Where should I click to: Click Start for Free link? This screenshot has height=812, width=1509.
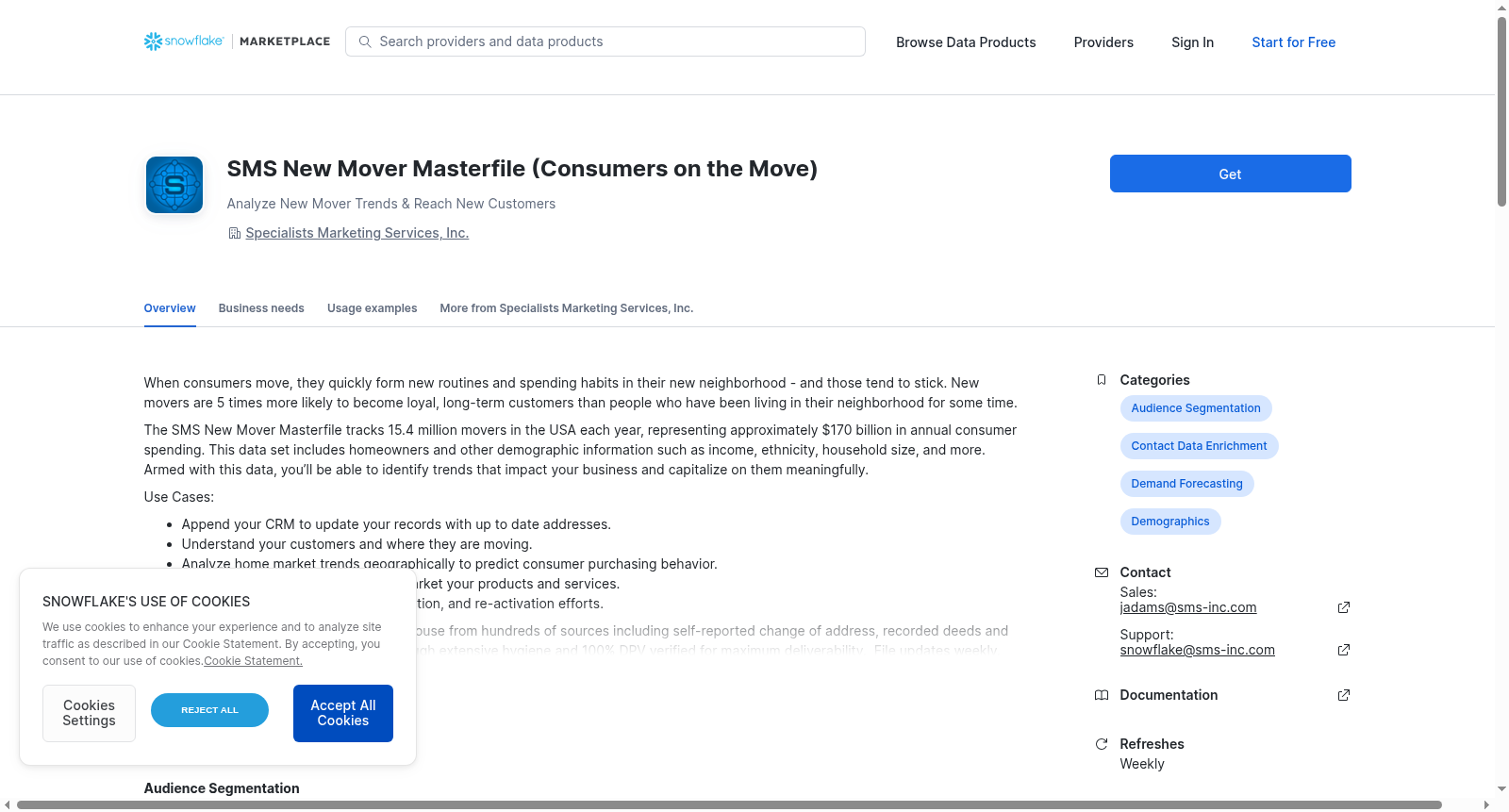(1293, 42)
